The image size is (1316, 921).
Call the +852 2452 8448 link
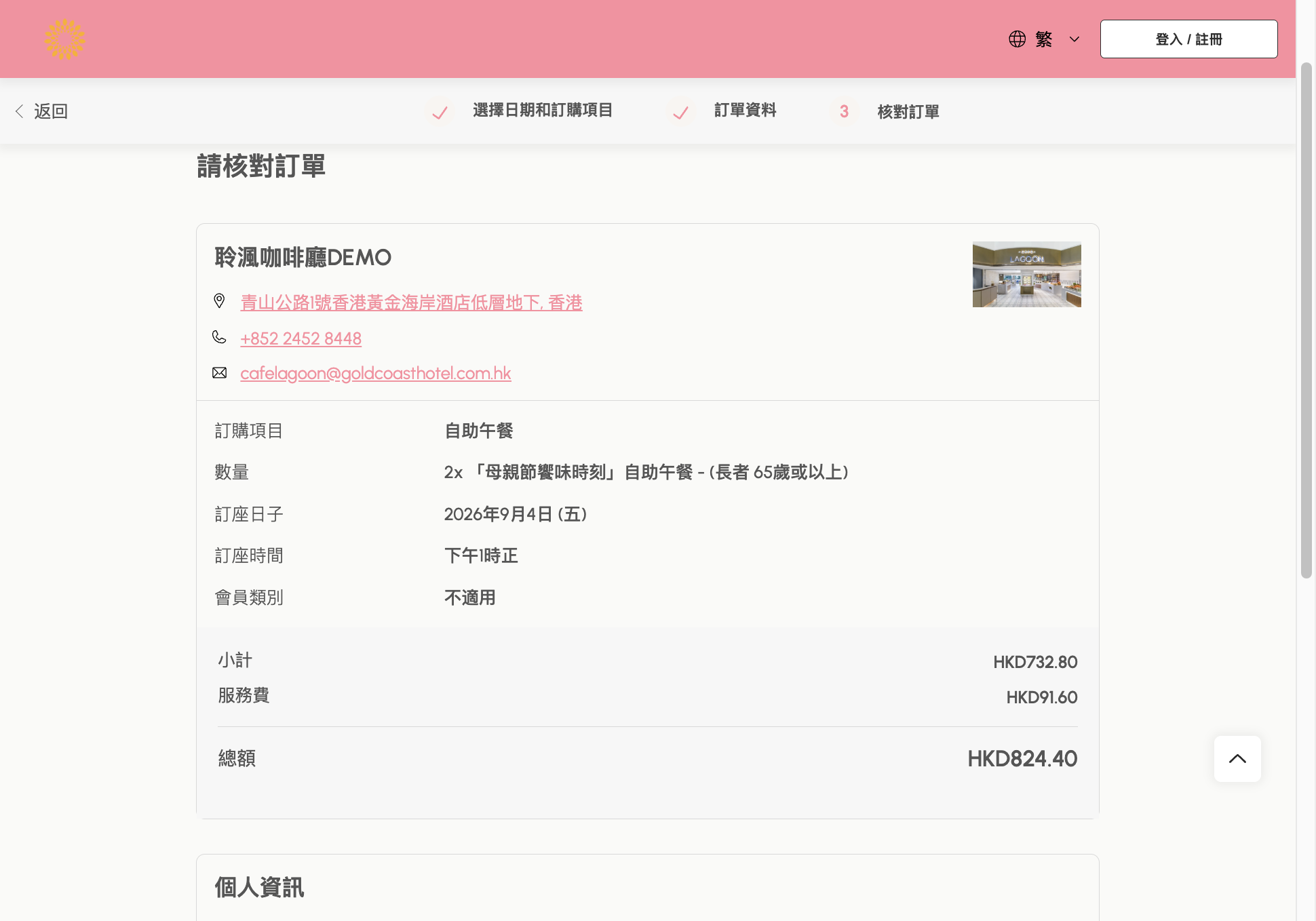coord(301,338)
